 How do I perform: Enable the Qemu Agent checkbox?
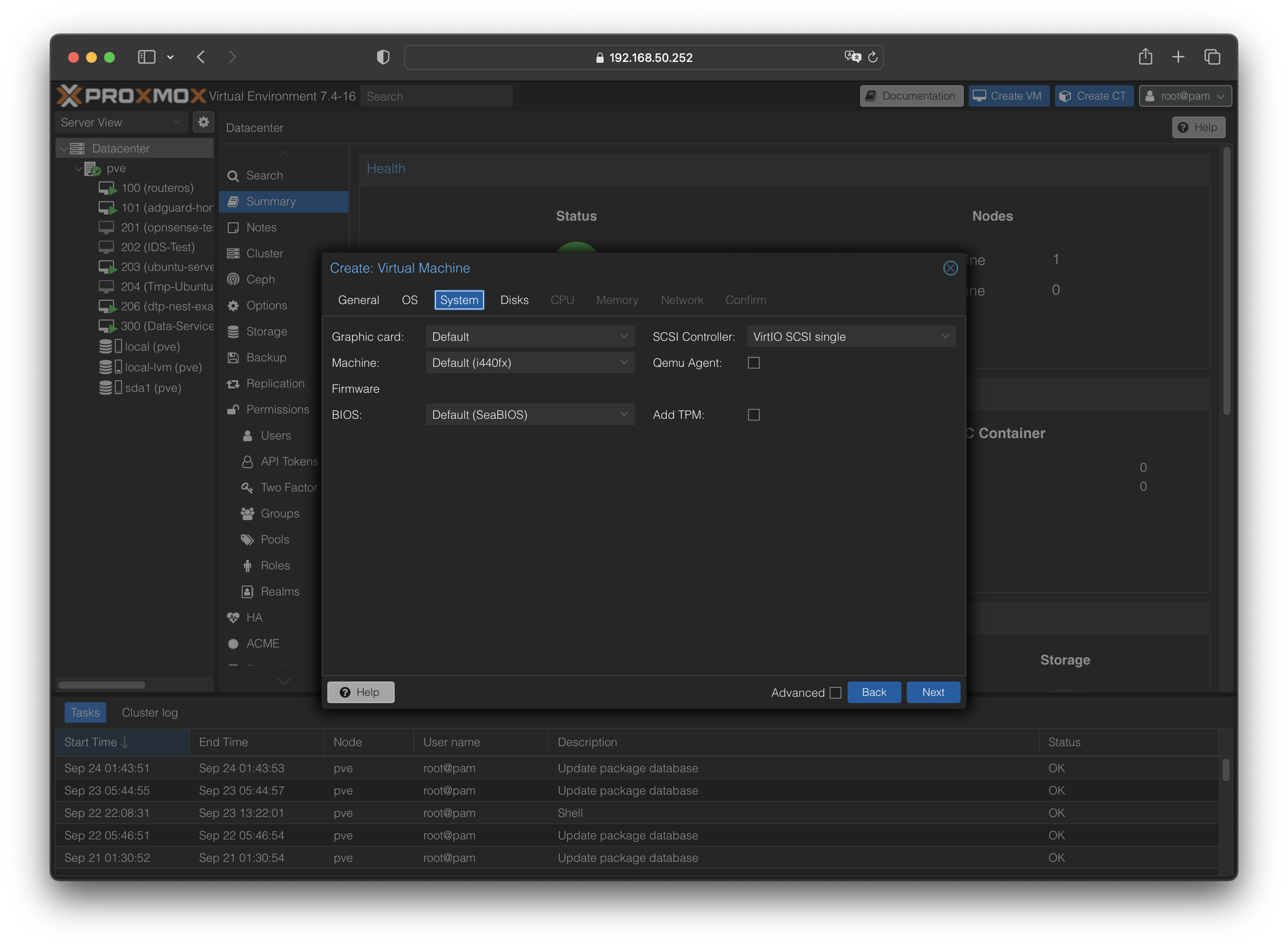tap(754, 363)
